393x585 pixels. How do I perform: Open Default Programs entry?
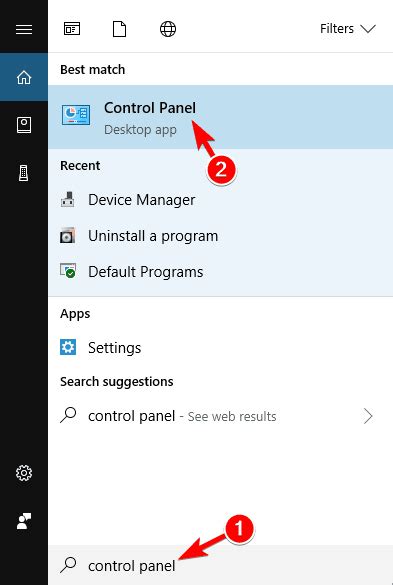click(x=220, y=272)
